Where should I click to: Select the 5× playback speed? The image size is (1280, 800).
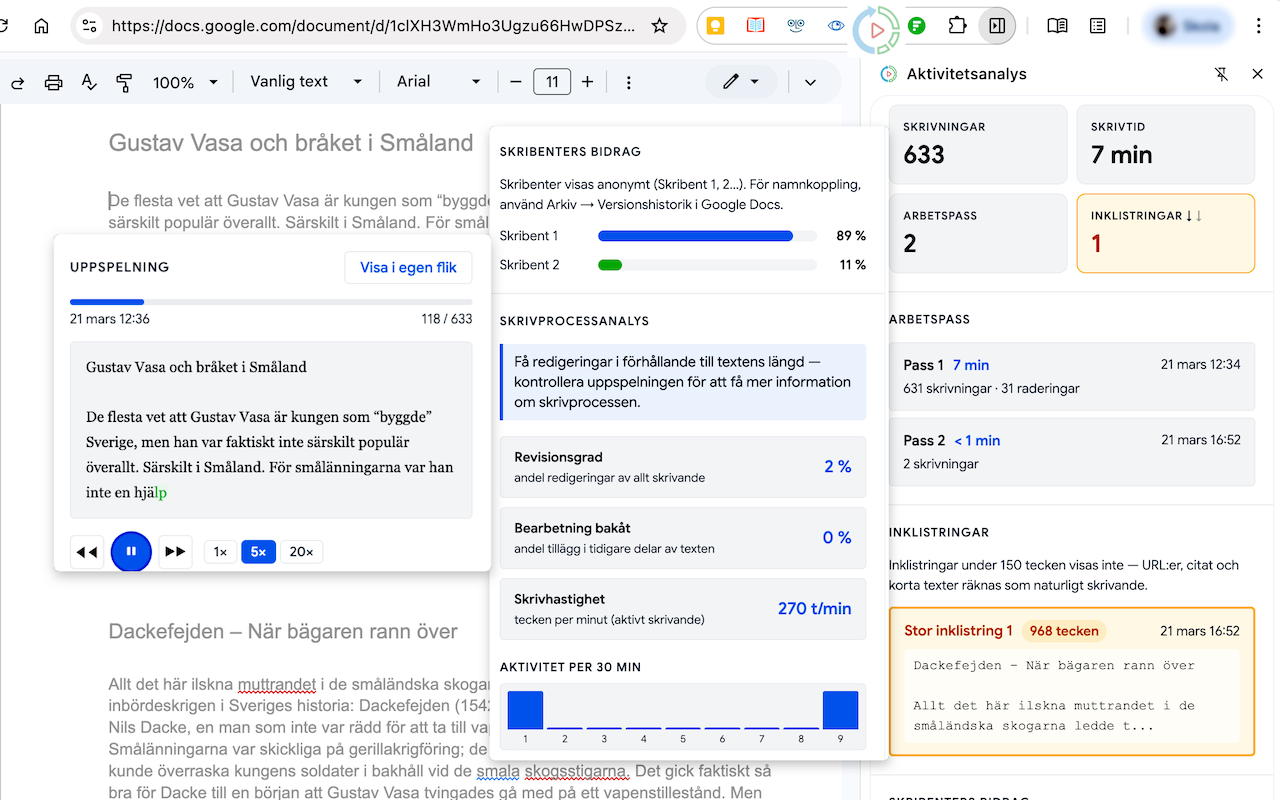[258, 552]
